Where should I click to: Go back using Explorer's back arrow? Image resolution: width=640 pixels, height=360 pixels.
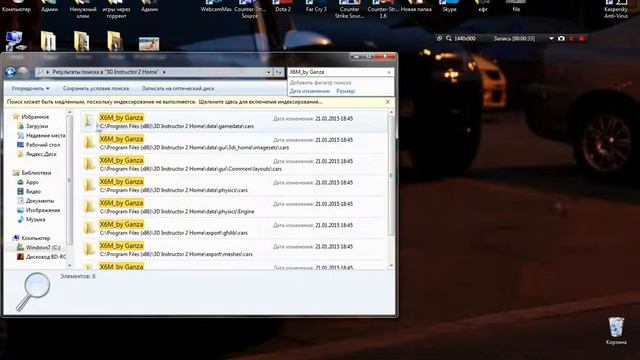tap(10, 72)
